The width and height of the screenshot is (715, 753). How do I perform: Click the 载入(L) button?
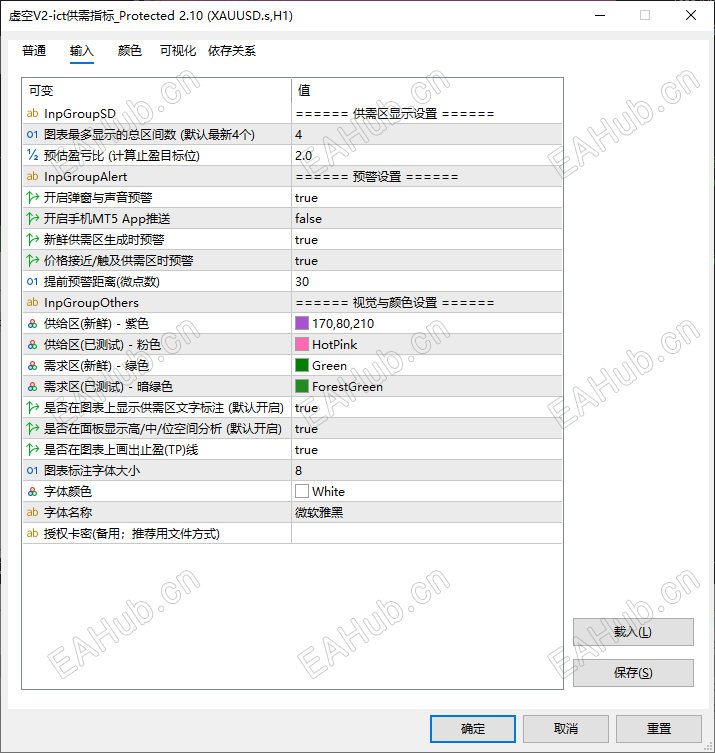(x=633, y=632)
